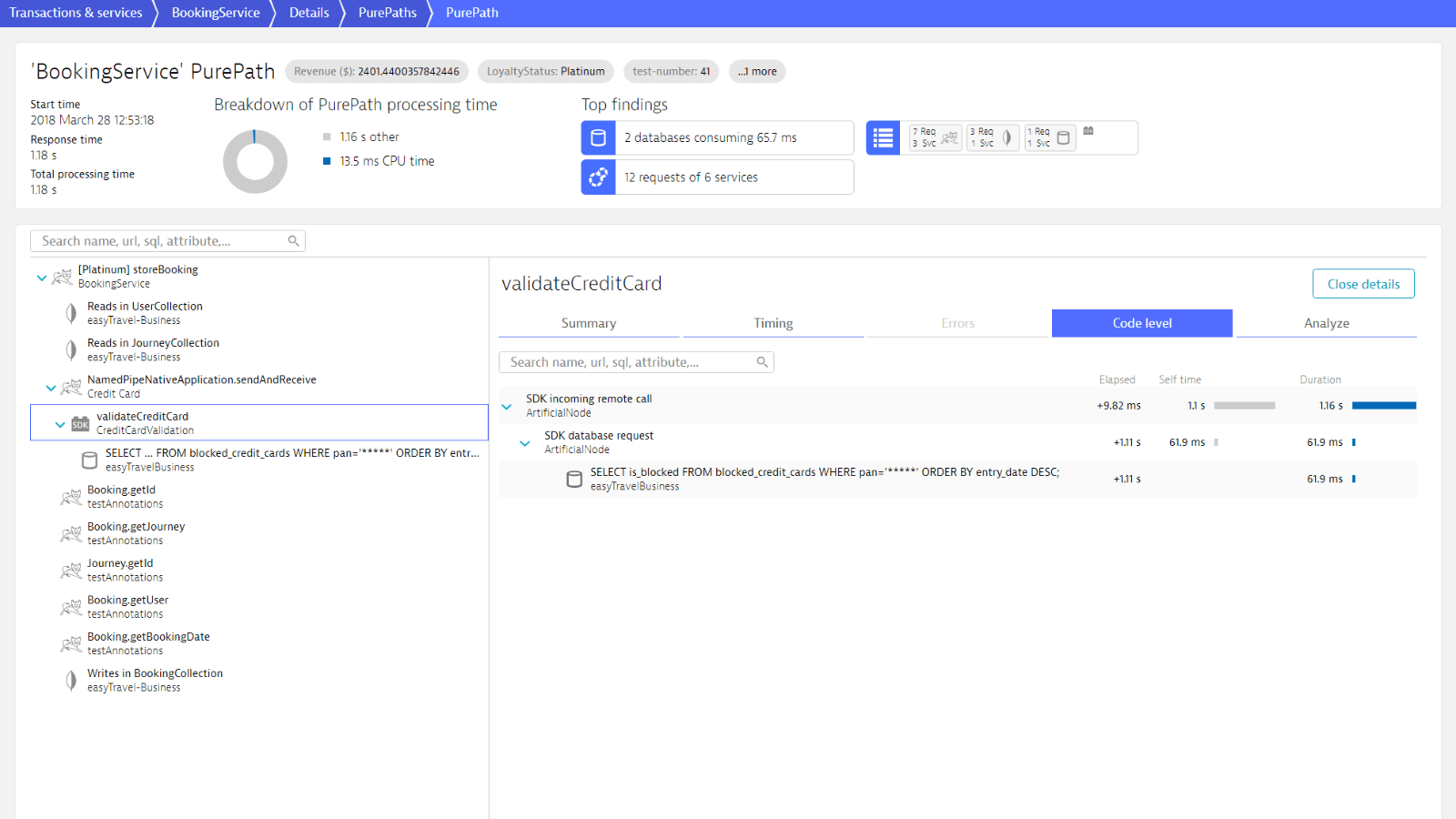Navigate to BookingService breadcrumb
1456x819 pixels.
click(216, 13)
